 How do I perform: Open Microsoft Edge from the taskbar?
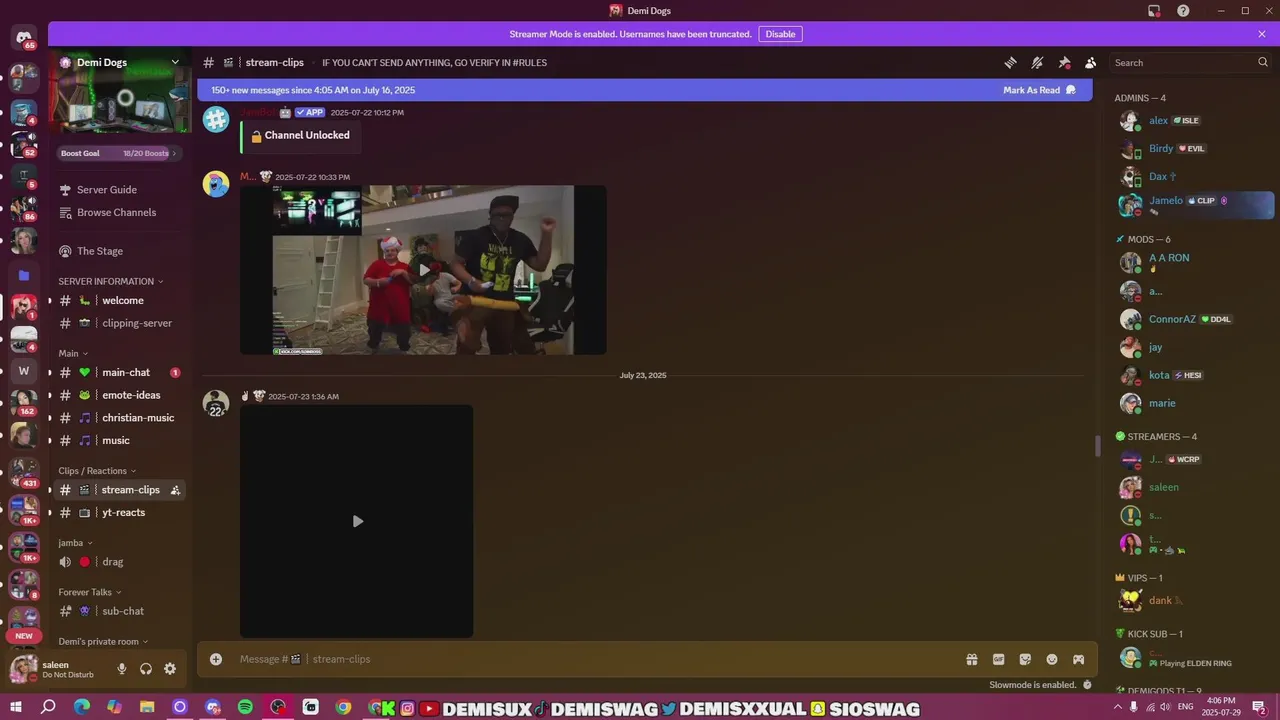pos(81,707)
